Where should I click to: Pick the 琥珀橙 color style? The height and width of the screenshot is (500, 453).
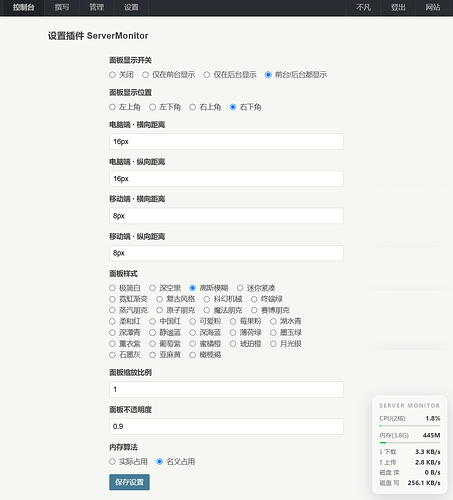coord(233,344)
